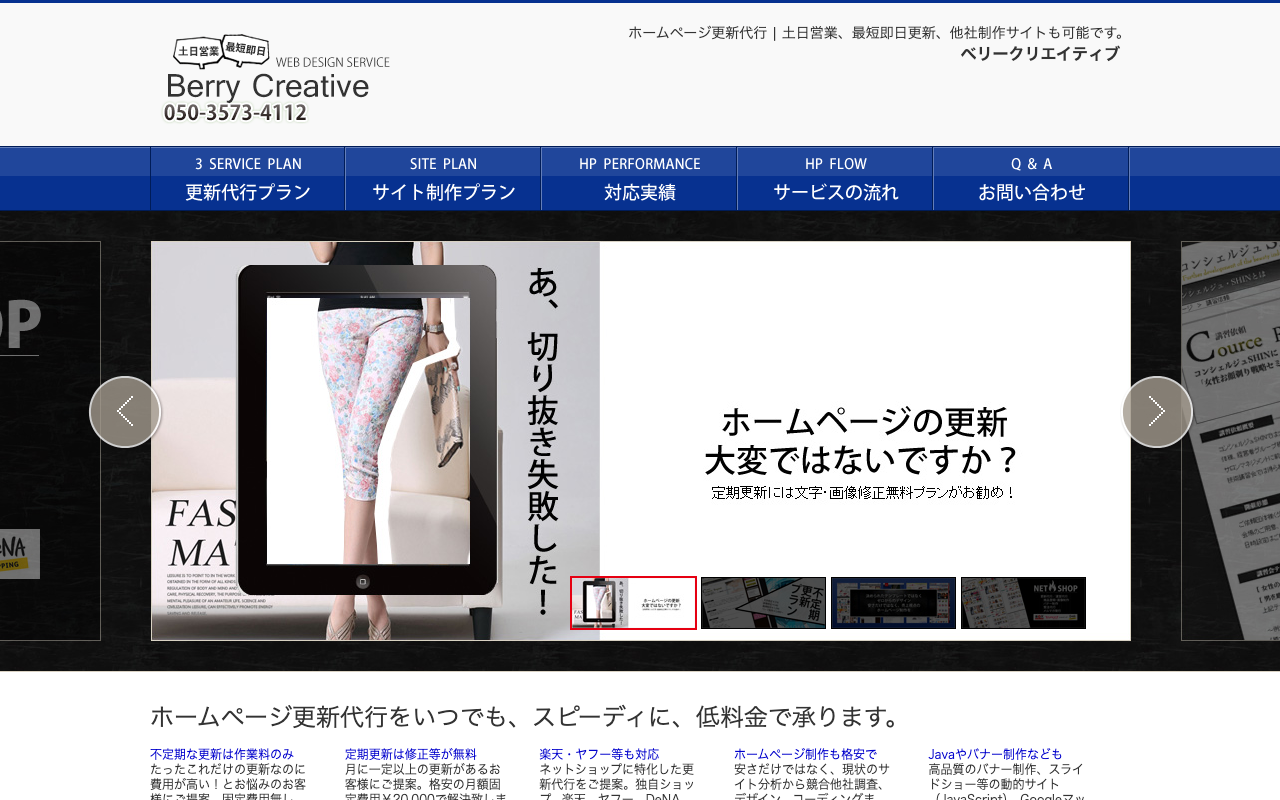Open link 定期更新は修正等が無料

[x=411, y=754]
